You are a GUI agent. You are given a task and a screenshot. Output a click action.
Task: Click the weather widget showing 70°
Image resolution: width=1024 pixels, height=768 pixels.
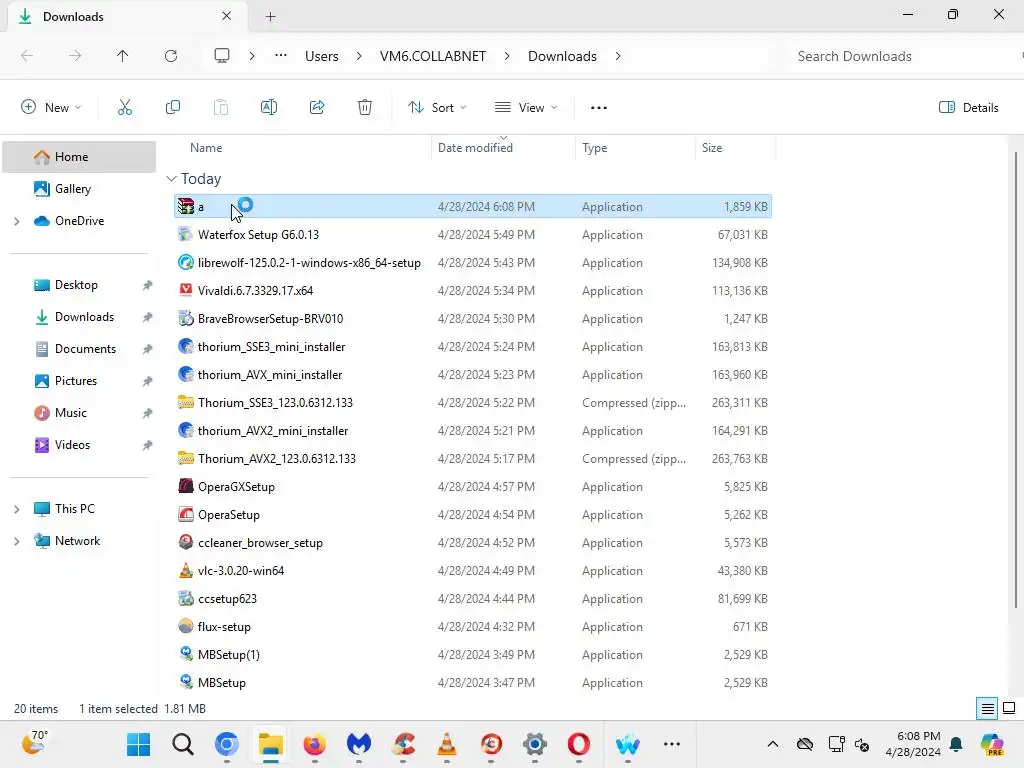(35, 743)
